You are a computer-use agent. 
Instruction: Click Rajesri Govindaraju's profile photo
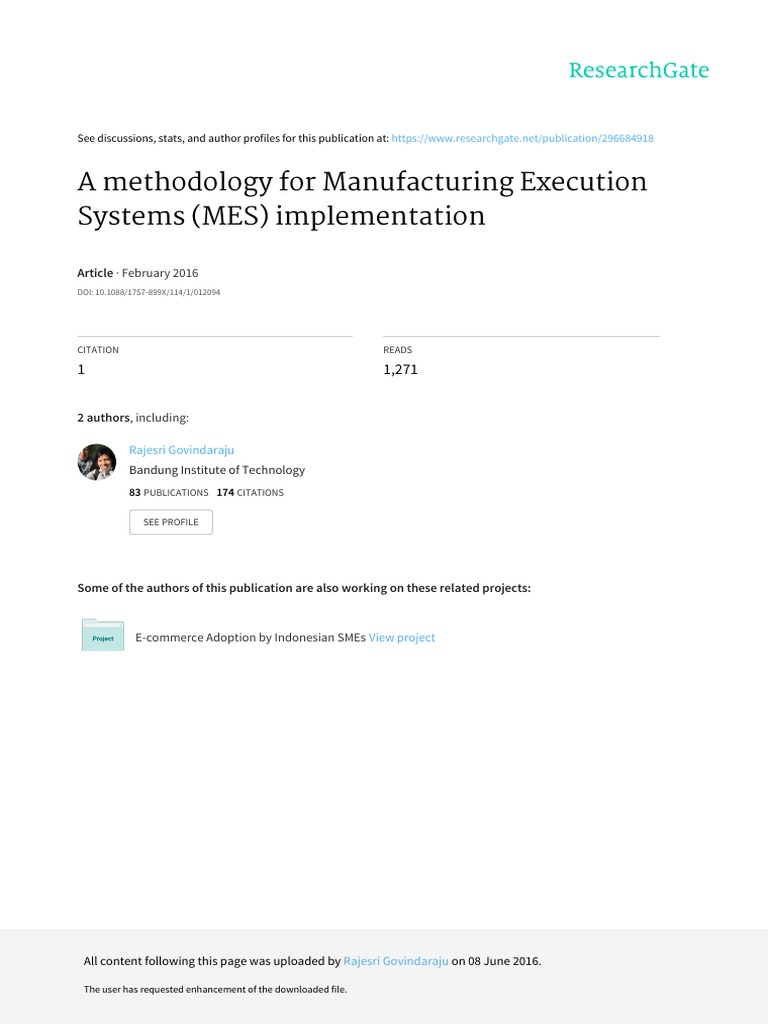pos(97,462)
